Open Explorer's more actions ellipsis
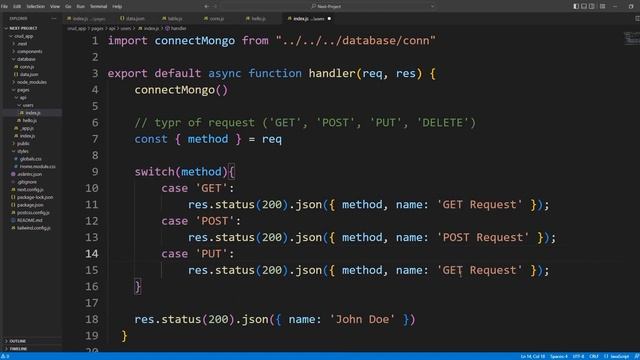Viewport: 640px width, 360px height. (x=53, y=18)
